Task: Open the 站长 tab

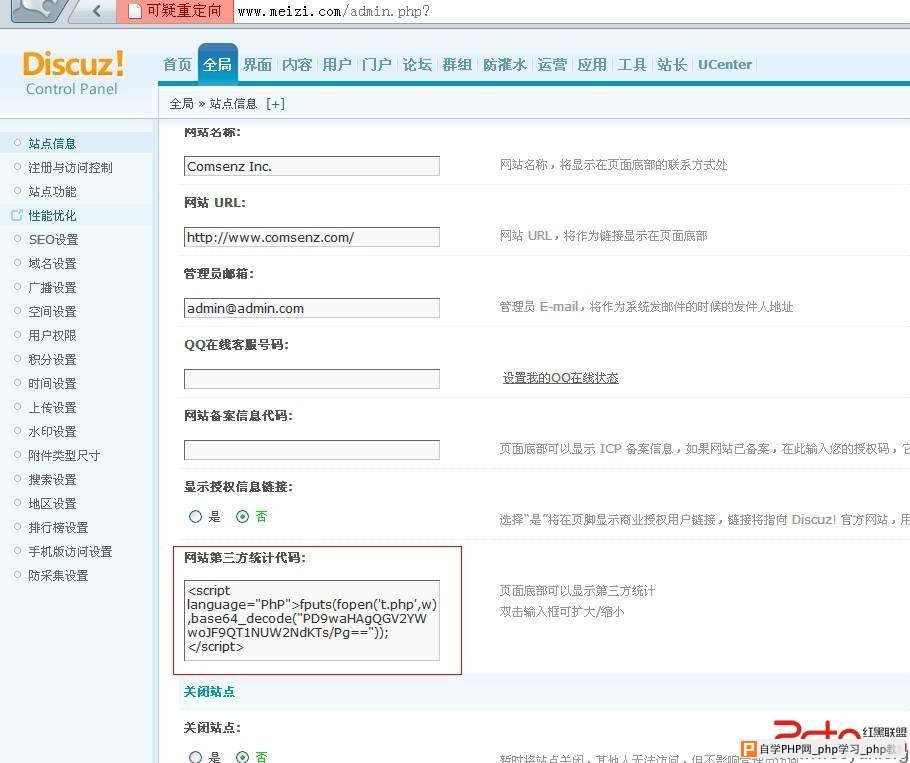Action: pos(672,64)
